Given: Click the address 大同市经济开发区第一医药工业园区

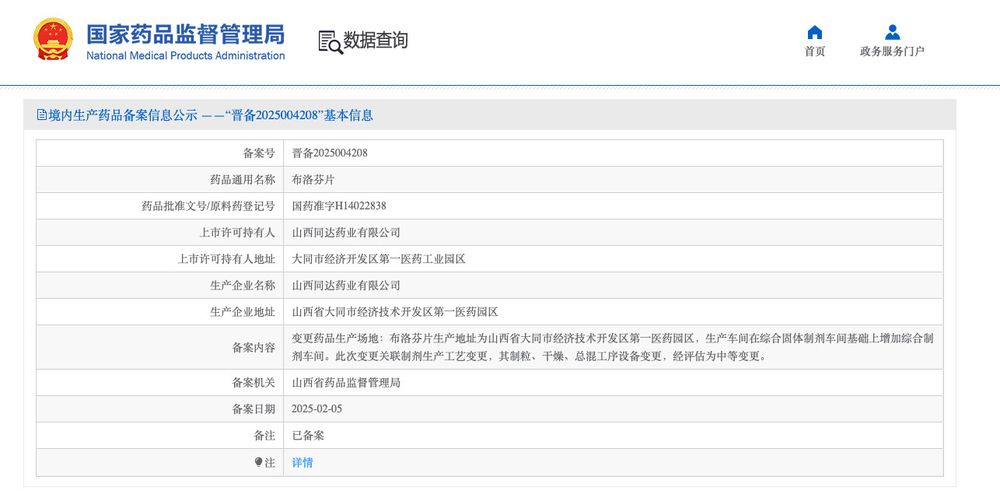Looking at the screenshot, I should 379,259.
